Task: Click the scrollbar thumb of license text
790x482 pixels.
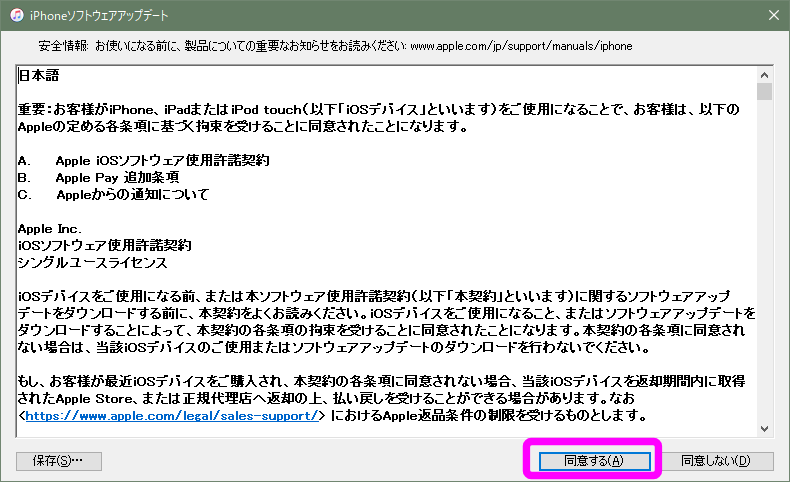Action: pos(764,92)
